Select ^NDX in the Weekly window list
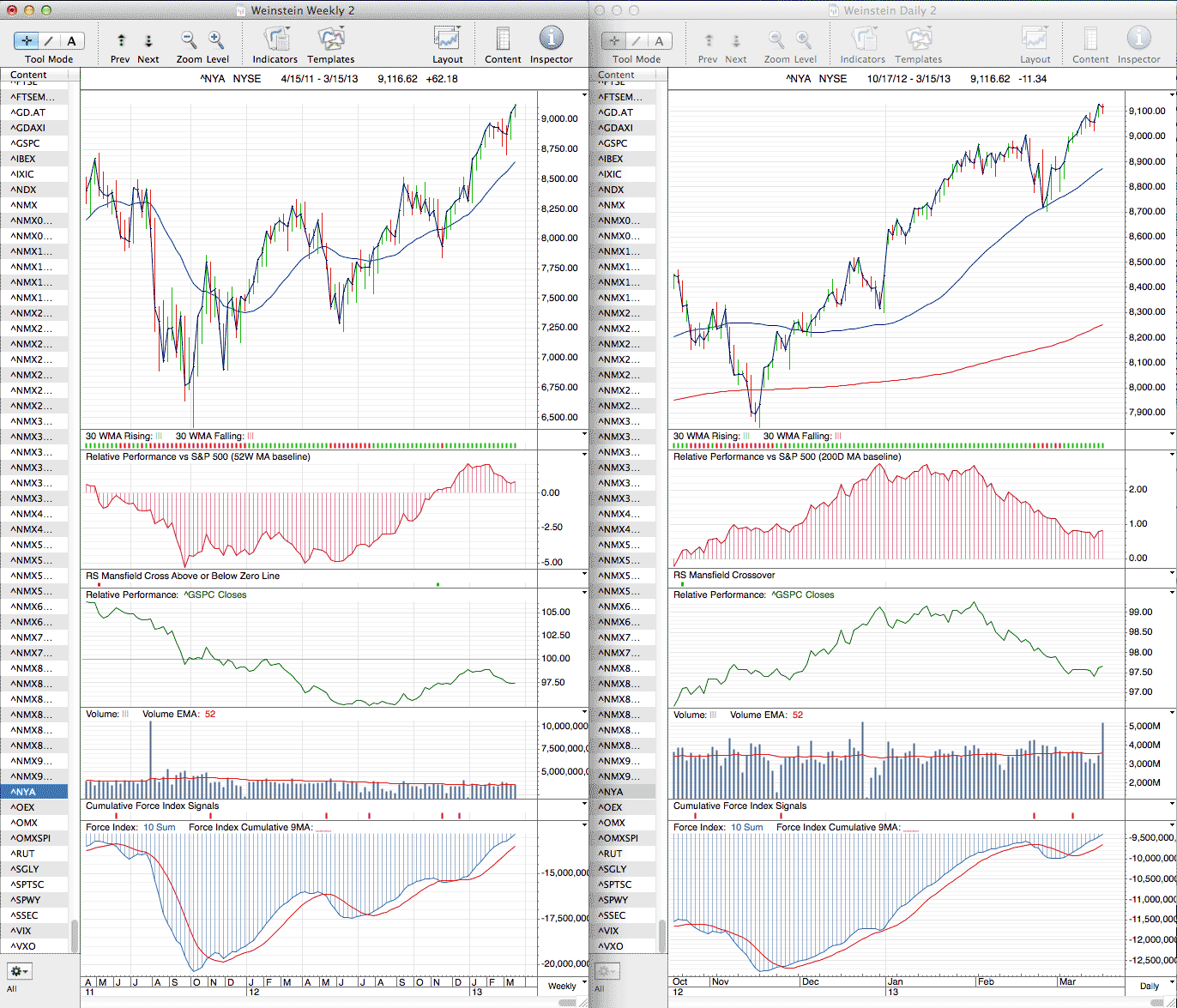Viewport: 1177px width, 1008px height. (x=34, y=190)
